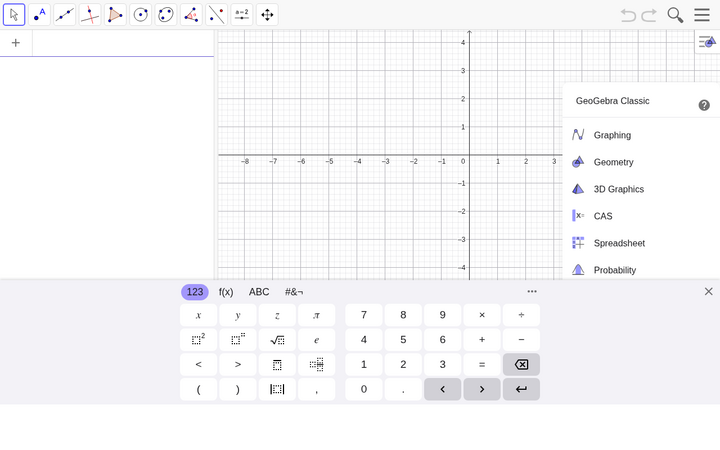Tap the number 5 key
This screenshot has width=720, height=450.
tap(403, 340)
